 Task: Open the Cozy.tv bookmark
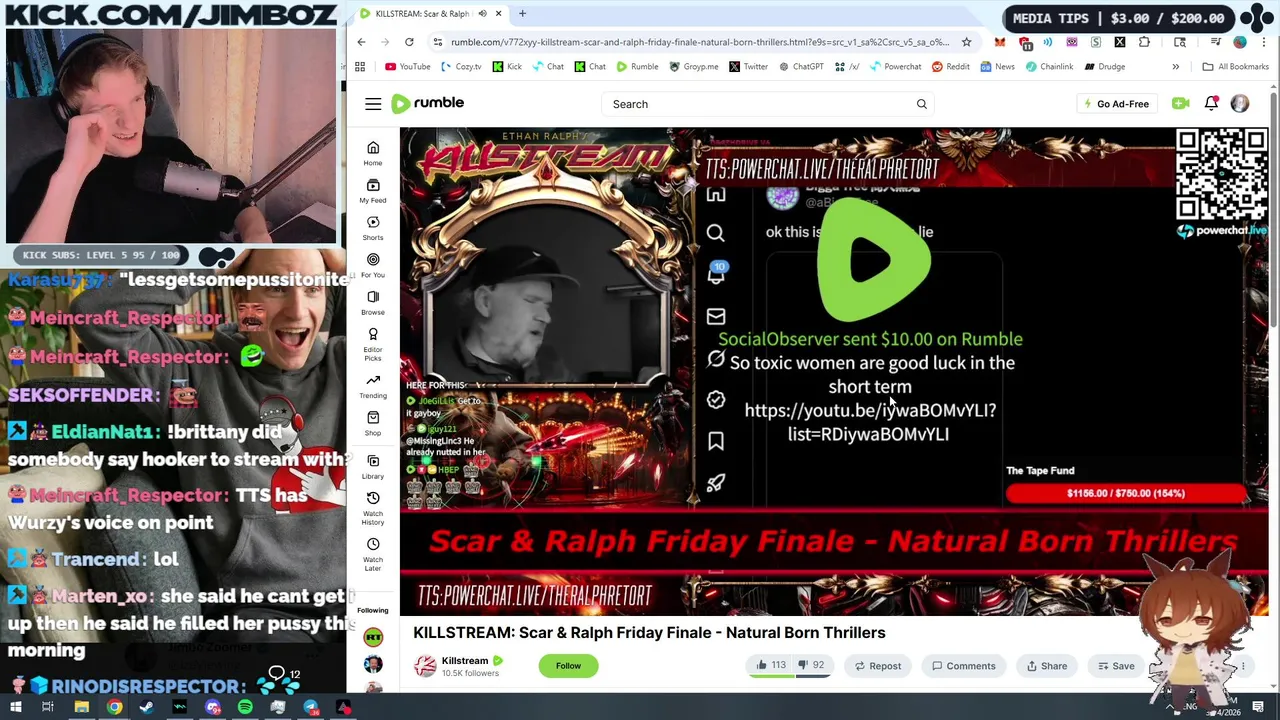click(x=460, y=67)
